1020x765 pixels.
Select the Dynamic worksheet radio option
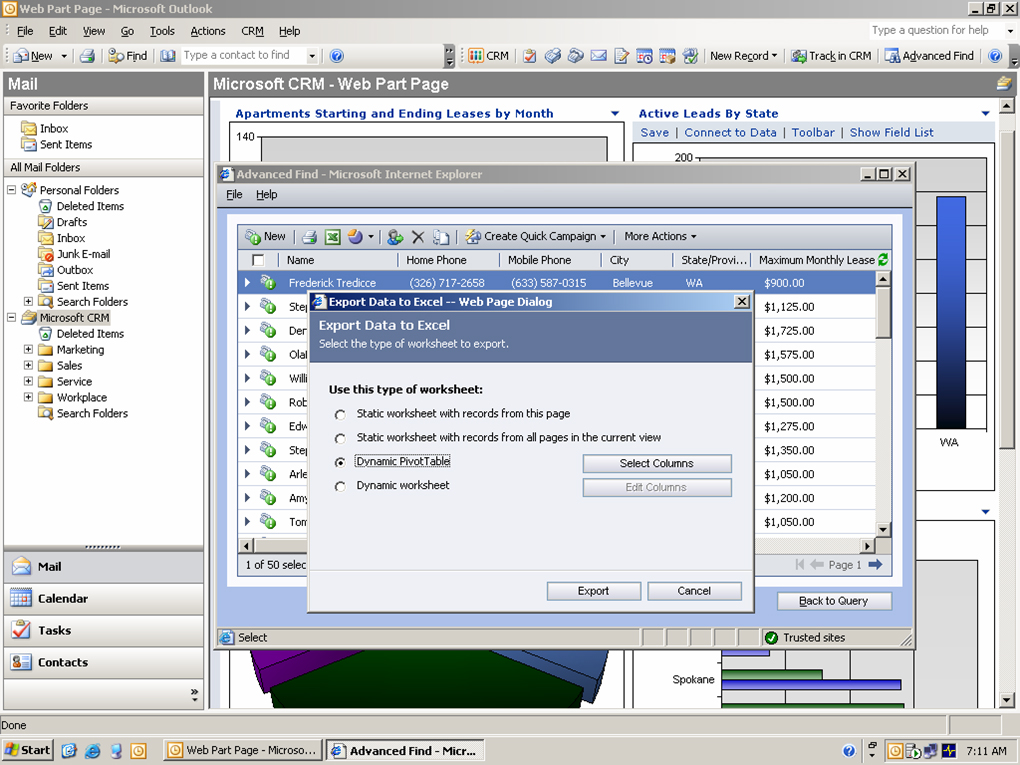pyautogui.click(x=341, y=487)
